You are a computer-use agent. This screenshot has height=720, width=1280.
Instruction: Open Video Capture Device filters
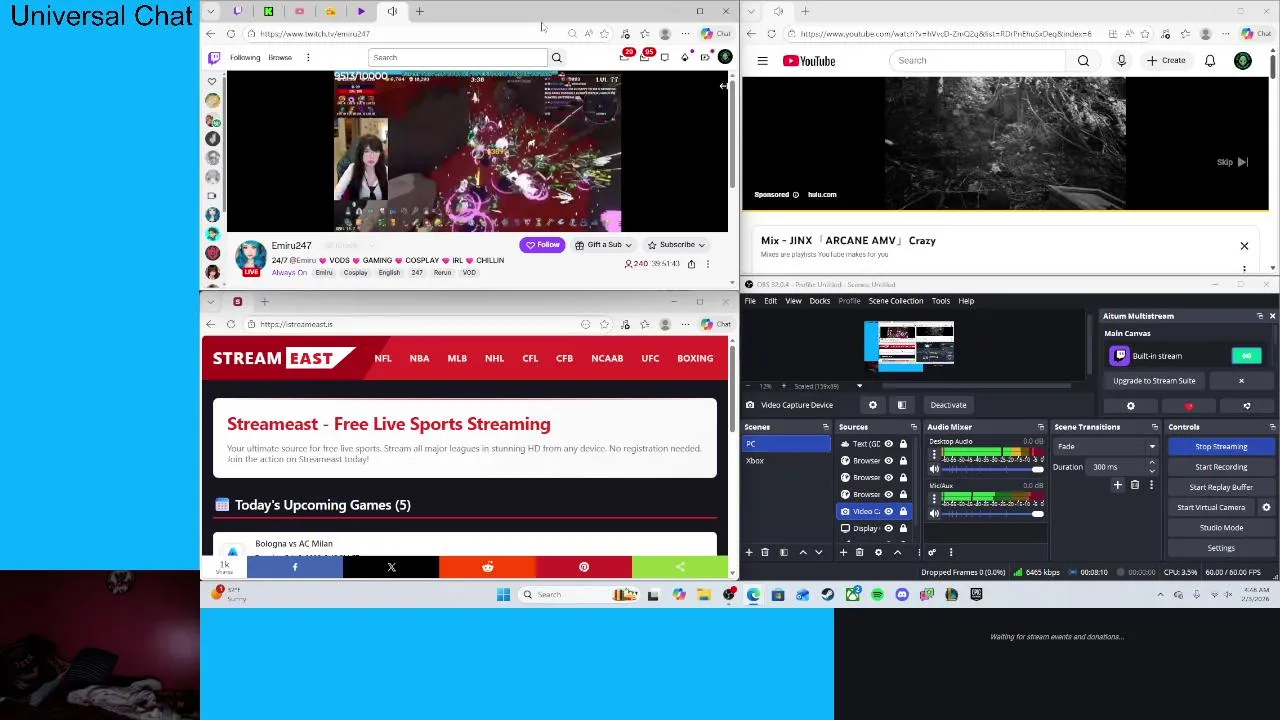coord(902,405)
